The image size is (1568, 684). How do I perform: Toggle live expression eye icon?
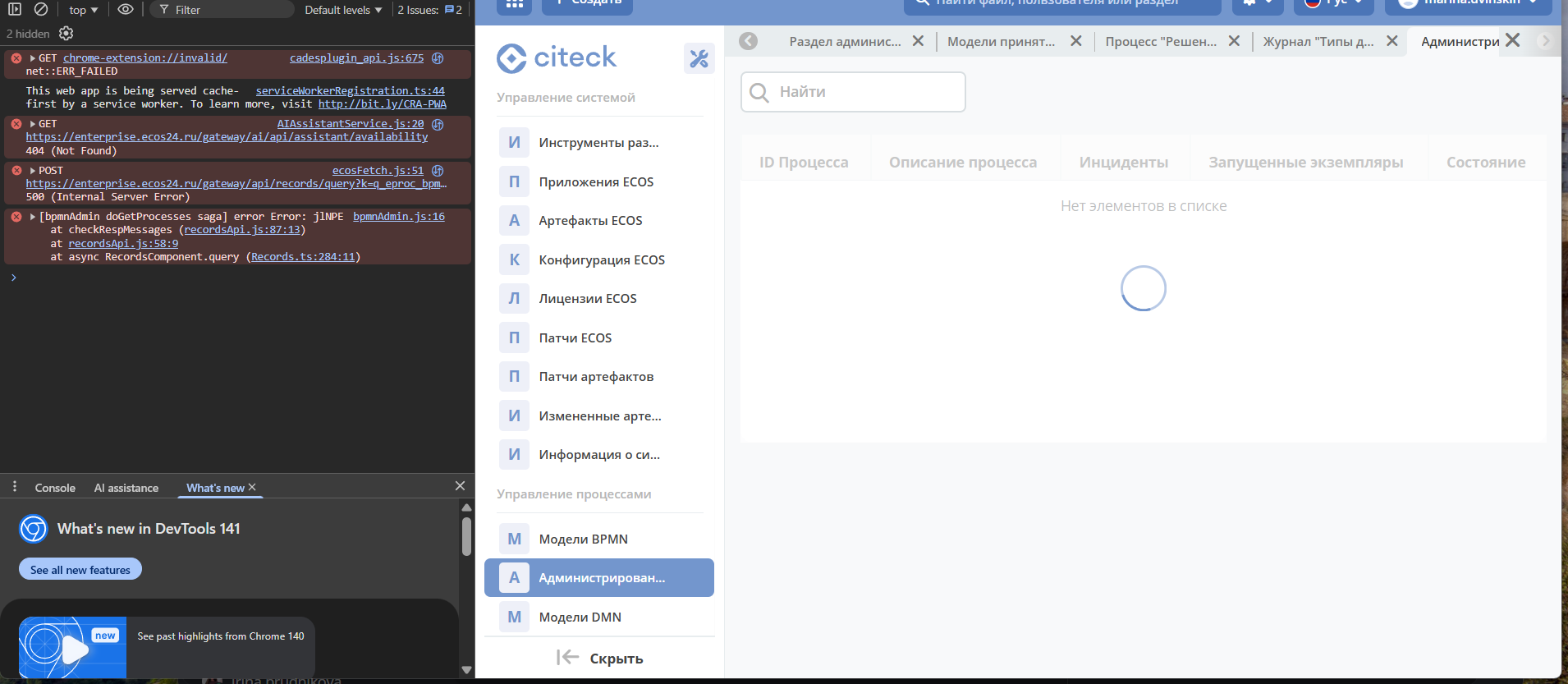pyautogui.click(x=125, y=10)
